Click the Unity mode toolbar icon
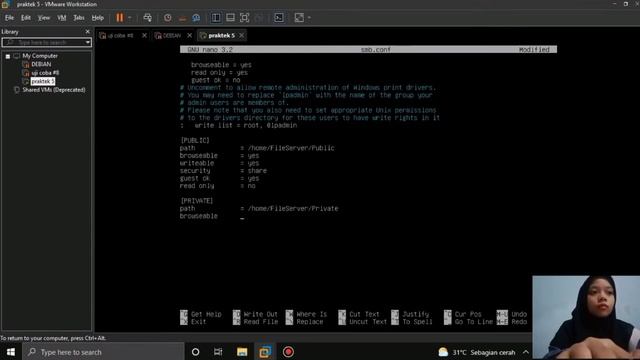The width and height of the screenshot is (640, 360). (x=259, y=18)
